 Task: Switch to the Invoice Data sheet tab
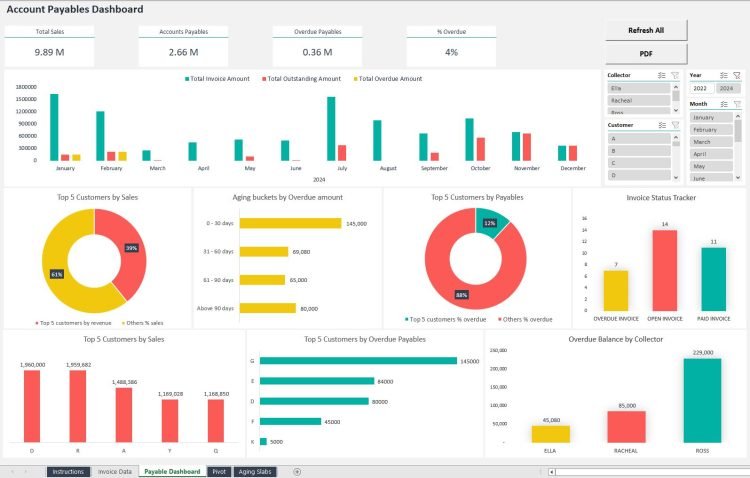(114, 471)
